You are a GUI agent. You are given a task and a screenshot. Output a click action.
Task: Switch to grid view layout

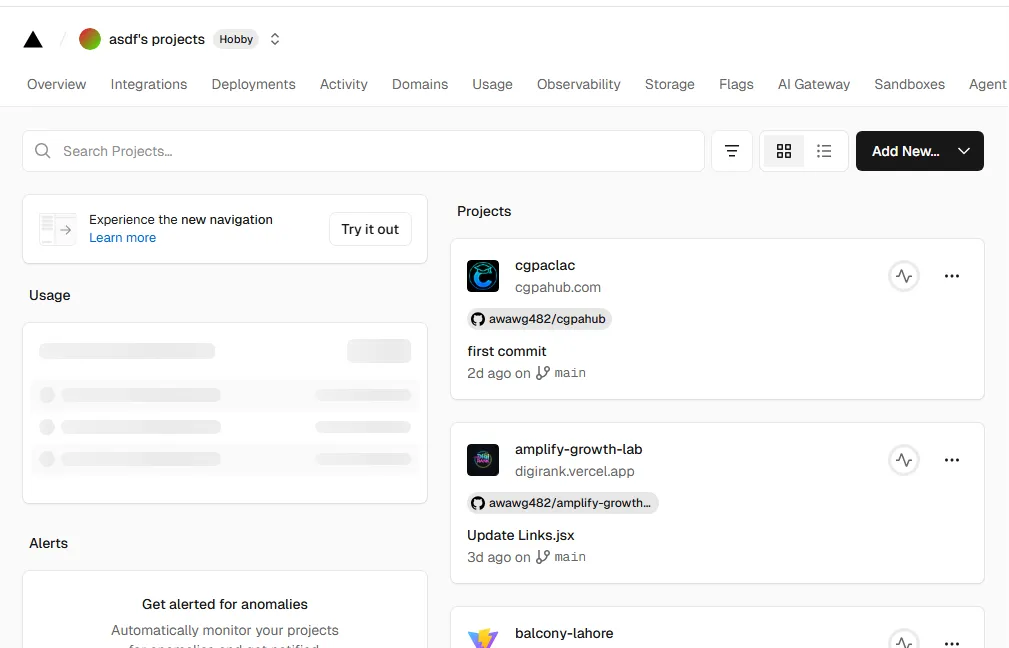pyautogui.click(x=784, y=151)
